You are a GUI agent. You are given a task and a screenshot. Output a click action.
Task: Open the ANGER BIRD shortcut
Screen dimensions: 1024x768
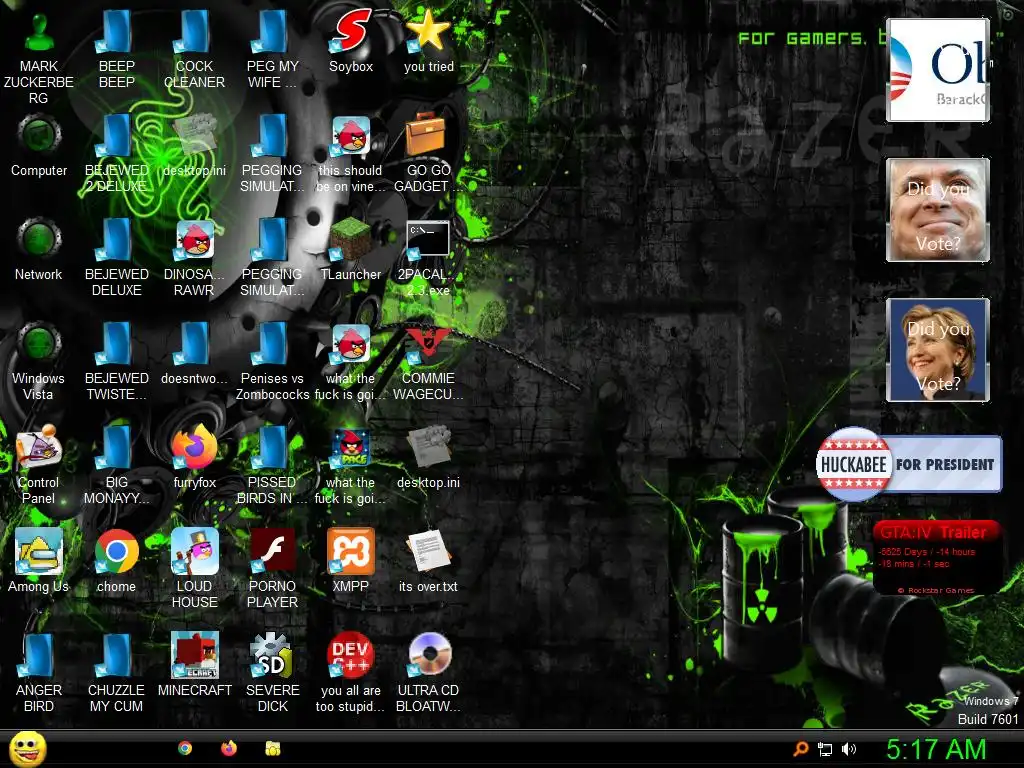click(x=39, y=654)
